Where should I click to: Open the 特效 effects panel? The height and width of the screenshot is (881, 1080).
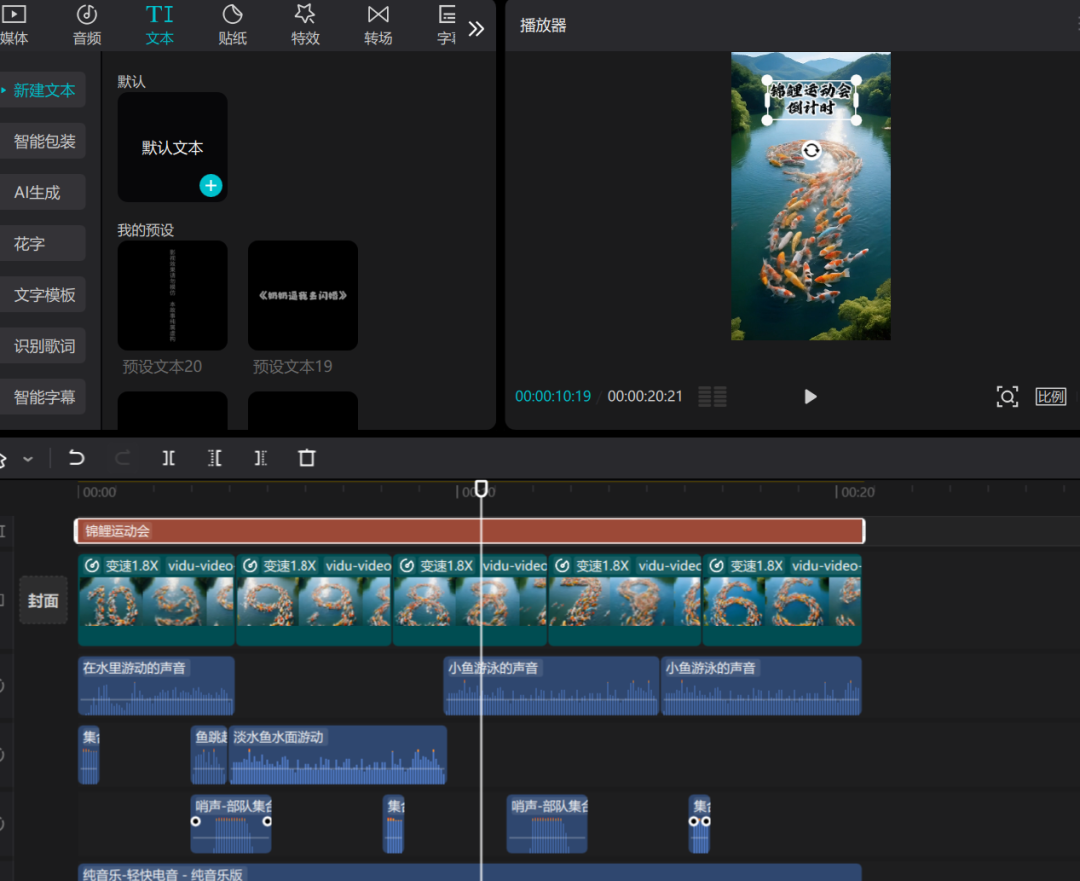point(305,25)
